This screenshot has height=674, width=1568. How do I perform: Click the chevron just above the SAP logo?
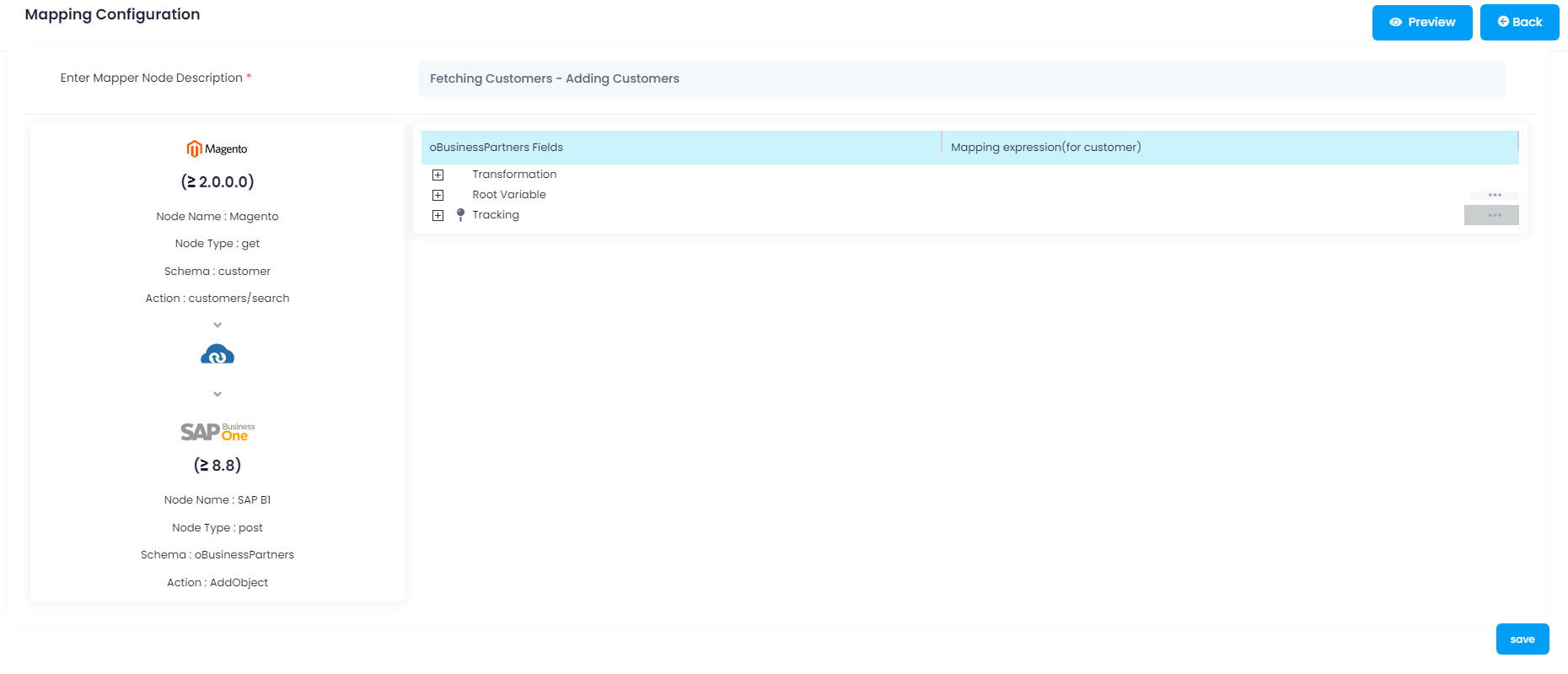click(x=217, y=394)
